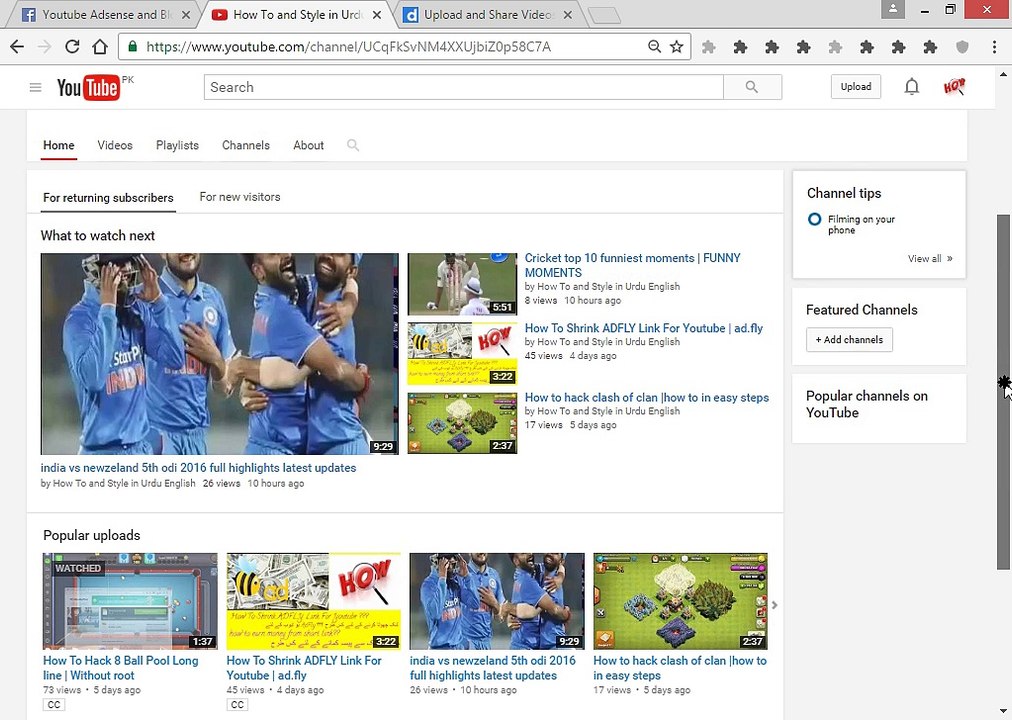Switch to For new visitors view
Screen dimensions: 1012x720
240,197
